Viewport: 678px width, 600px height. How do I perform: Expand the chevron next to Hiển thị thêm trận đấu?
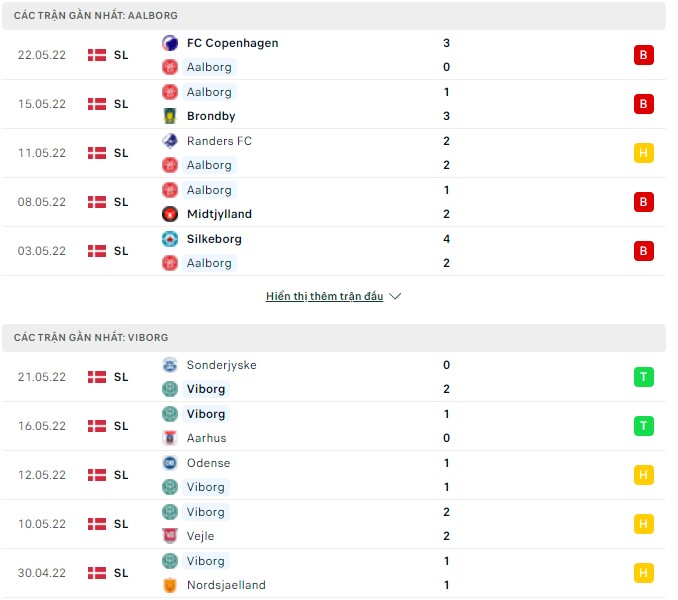coord(395,297)
